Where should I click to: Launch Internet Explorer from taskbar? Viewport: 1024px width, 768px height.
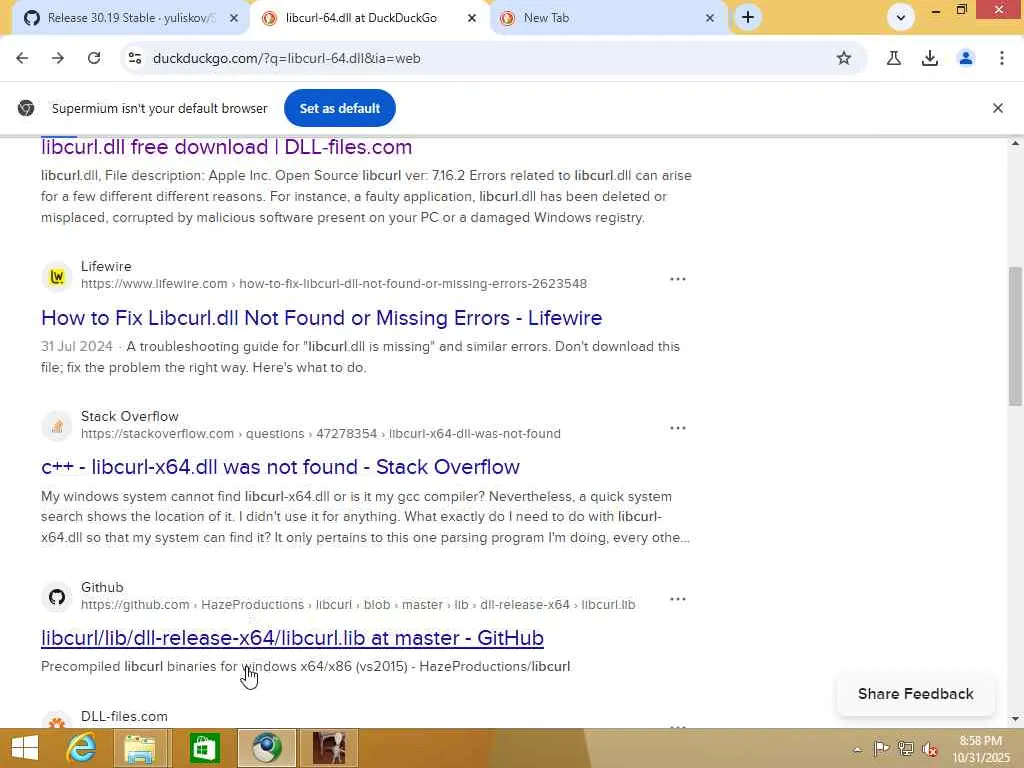pos(81,748)
